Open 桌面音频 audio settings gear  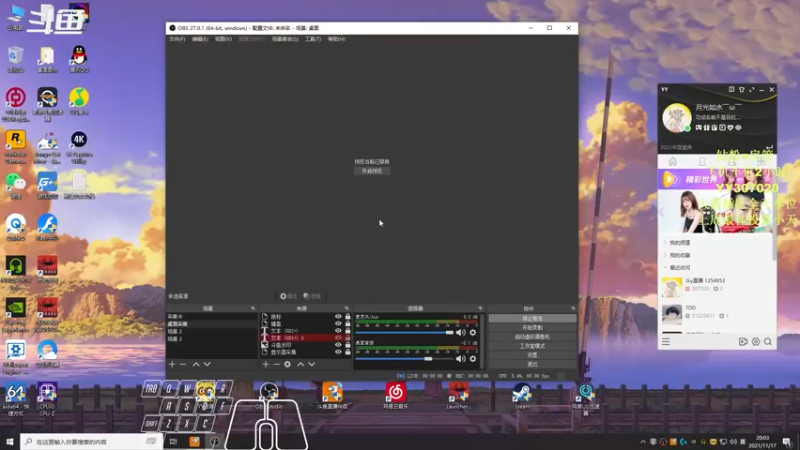[x=473, y=359]
